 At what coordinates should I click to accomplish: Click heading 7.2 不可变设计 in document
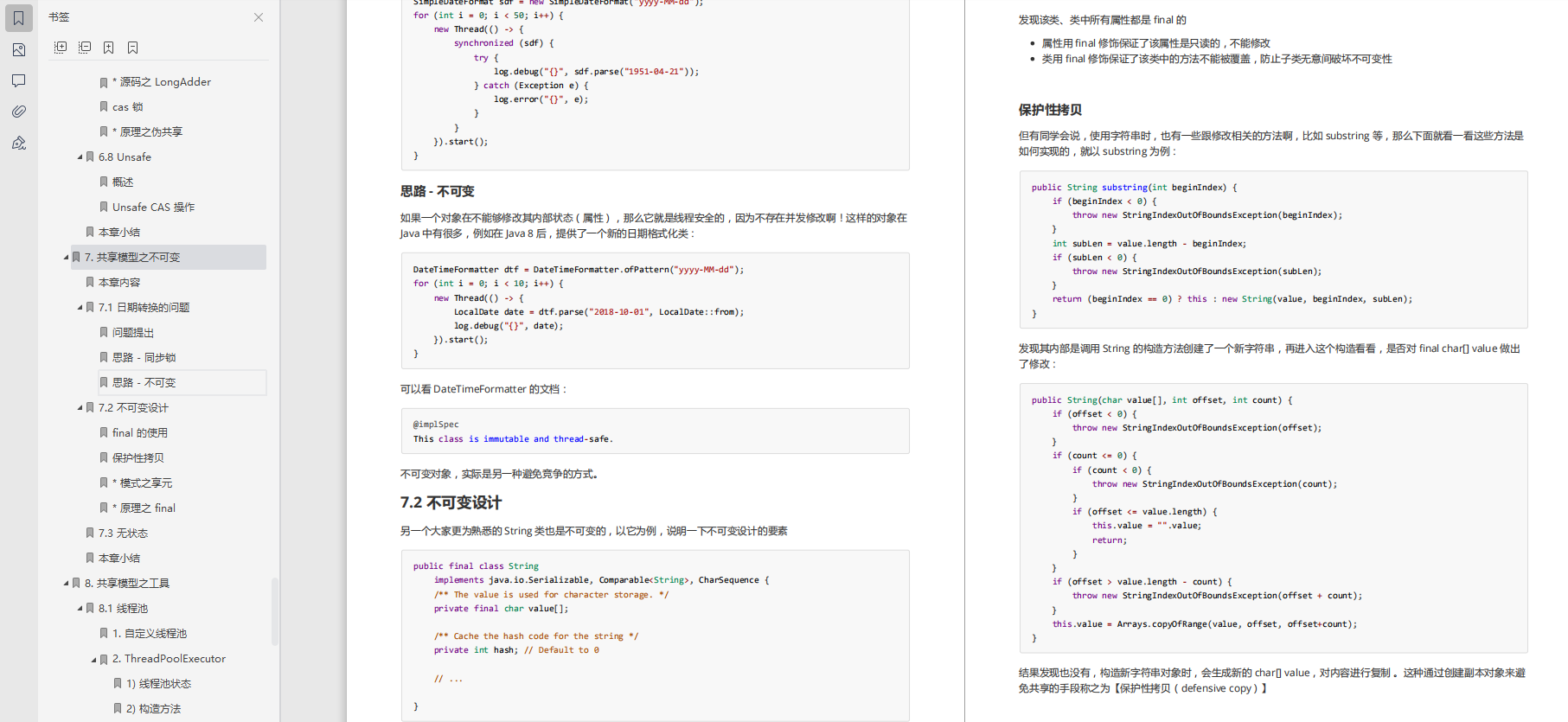[x=451, y=502]
